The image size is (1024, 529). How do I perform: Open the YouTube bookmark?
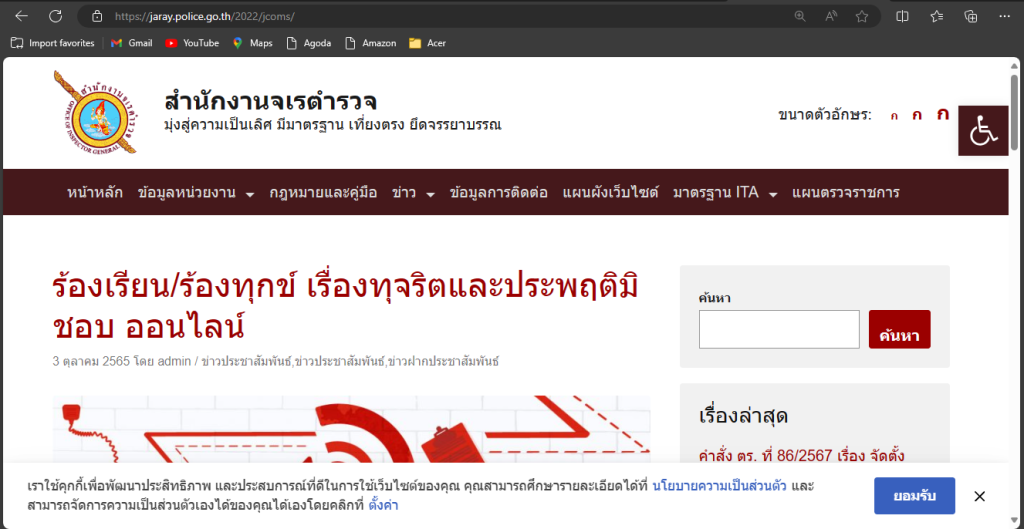point(192,43)
